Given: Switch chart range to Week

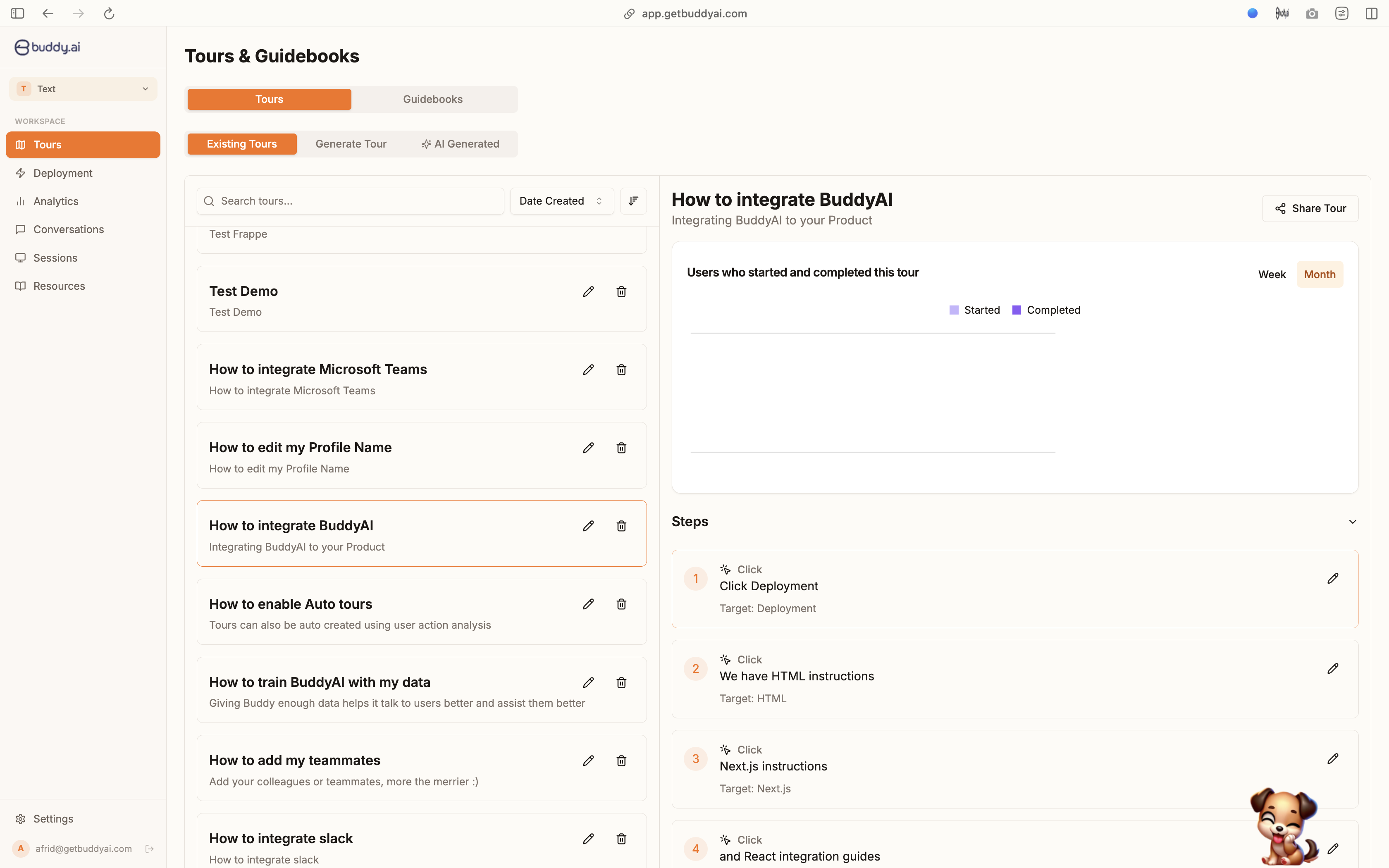Looking at the screenshot, I should pos(1272,274).
